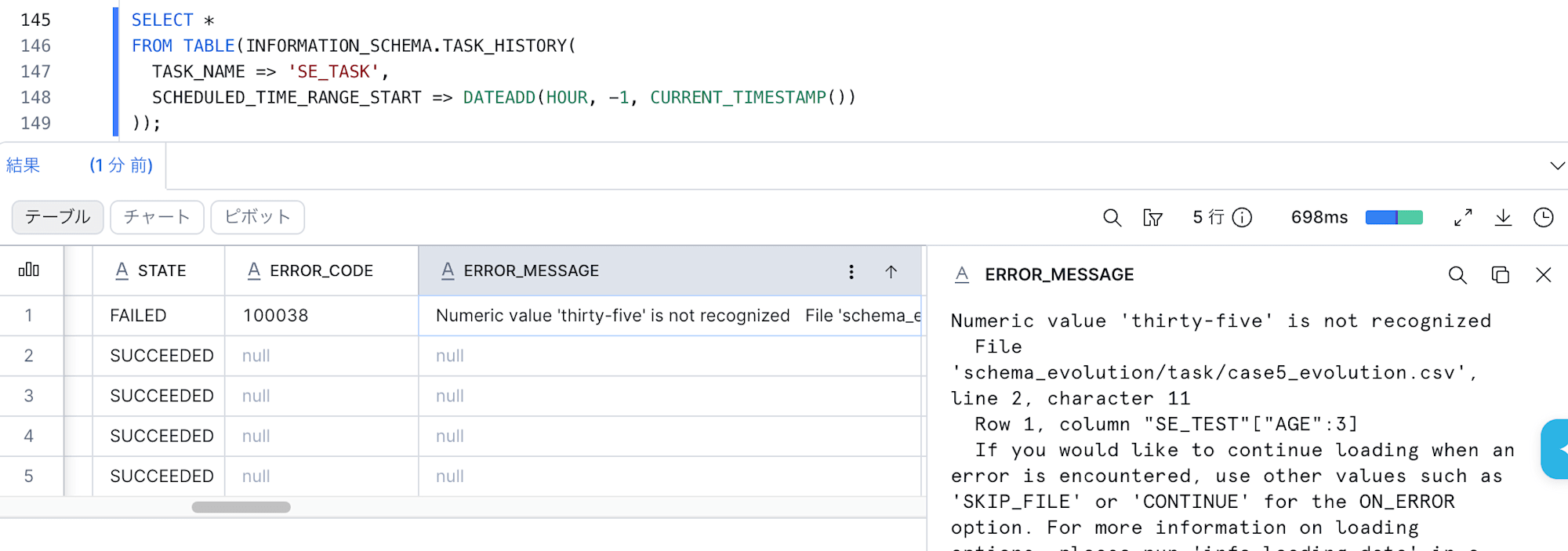Place cursor on DATEADD function
The width and height of the screenshot is (1568, 551).
tap(499, 97)
